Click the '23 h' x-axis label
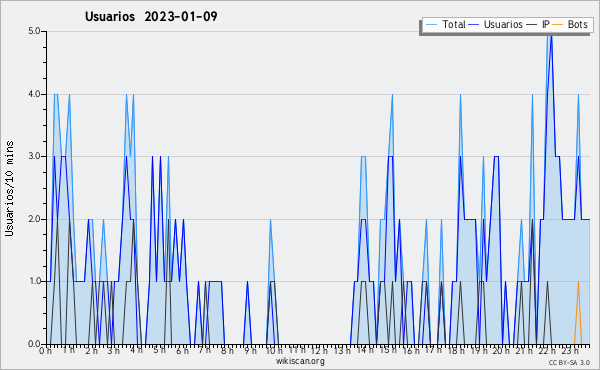The width and height of the screenshot is (600, 370). pyautogui.click(x=569, y=351)
